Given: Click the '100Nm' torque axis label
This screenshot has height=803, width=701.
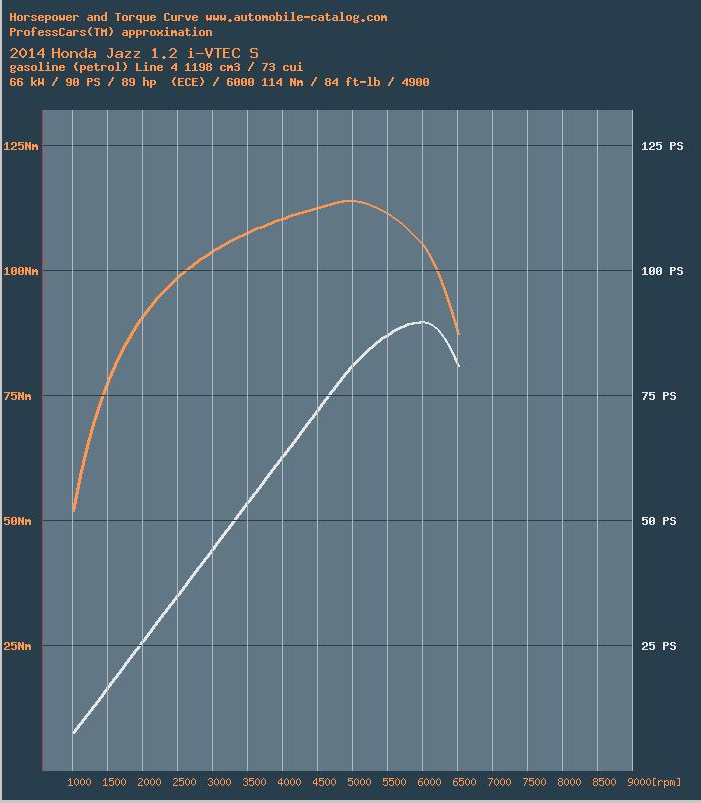Looking at the screenshot, I should (x=20, y=271).
